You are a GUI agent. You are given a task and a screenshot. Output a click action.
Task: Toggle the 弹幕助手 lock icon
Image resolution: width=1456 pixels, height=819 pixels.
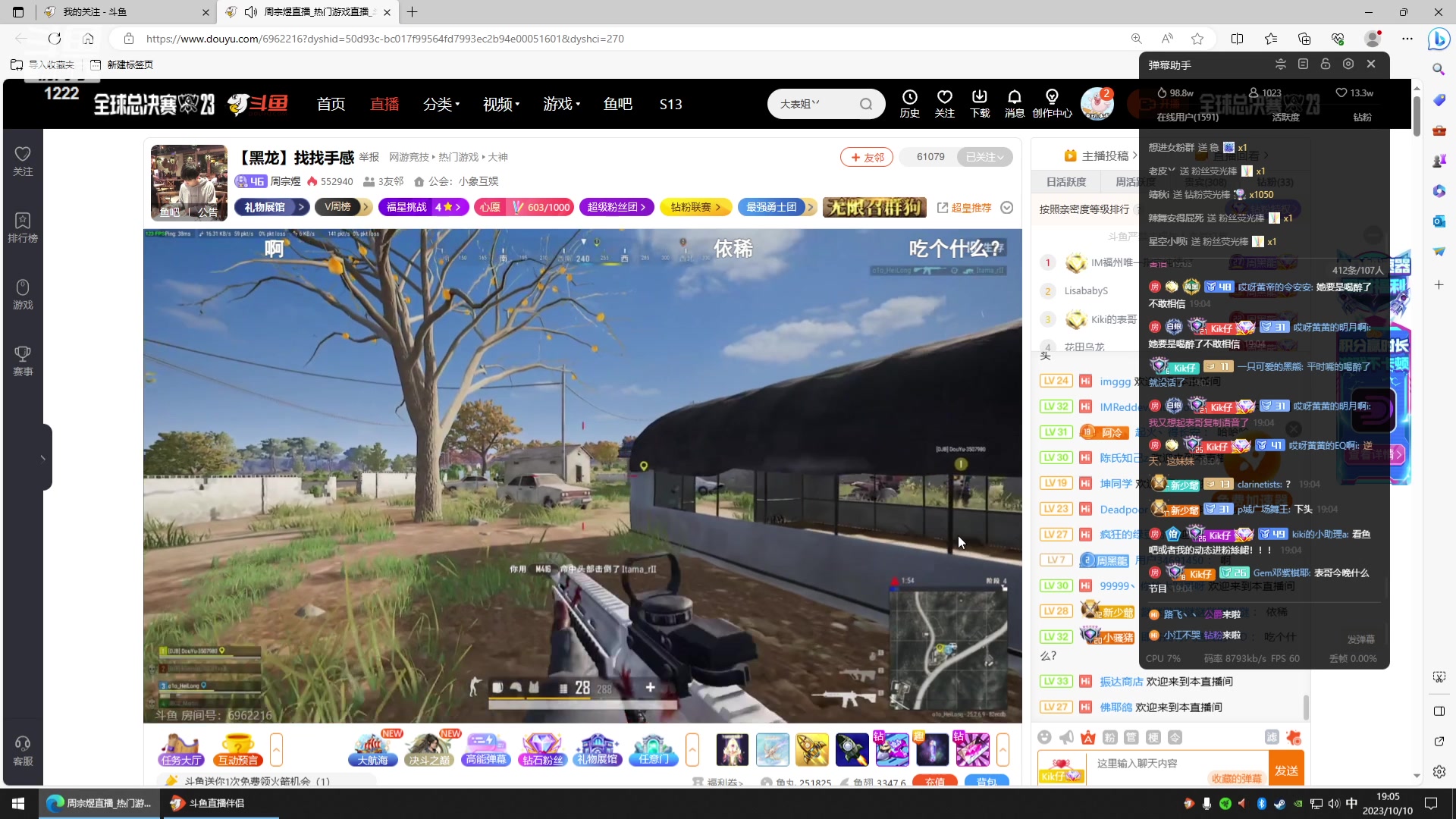pos(1326,64)
